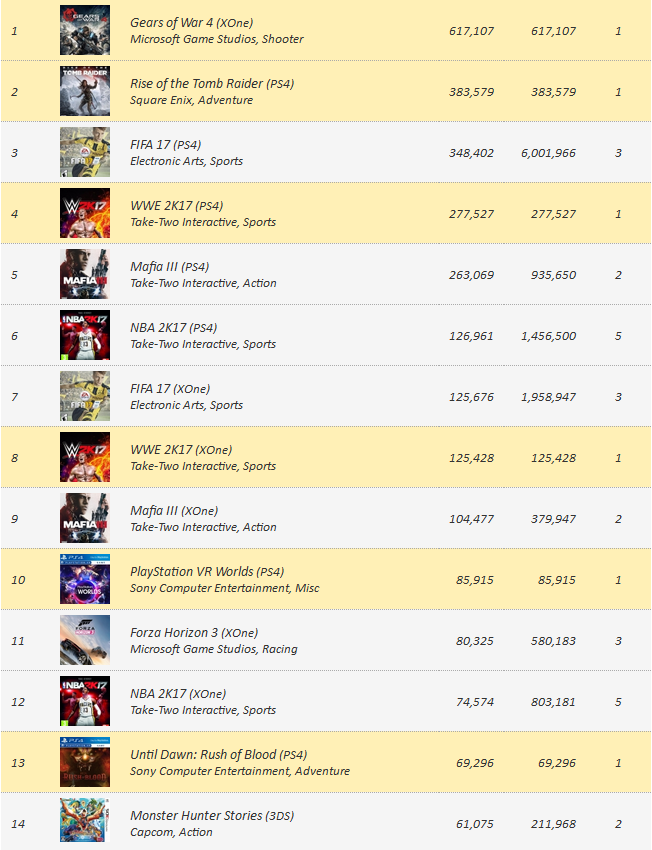Open the FIFA 17 (XOne) title link
The image size is (652, 850).
point(150,389)
